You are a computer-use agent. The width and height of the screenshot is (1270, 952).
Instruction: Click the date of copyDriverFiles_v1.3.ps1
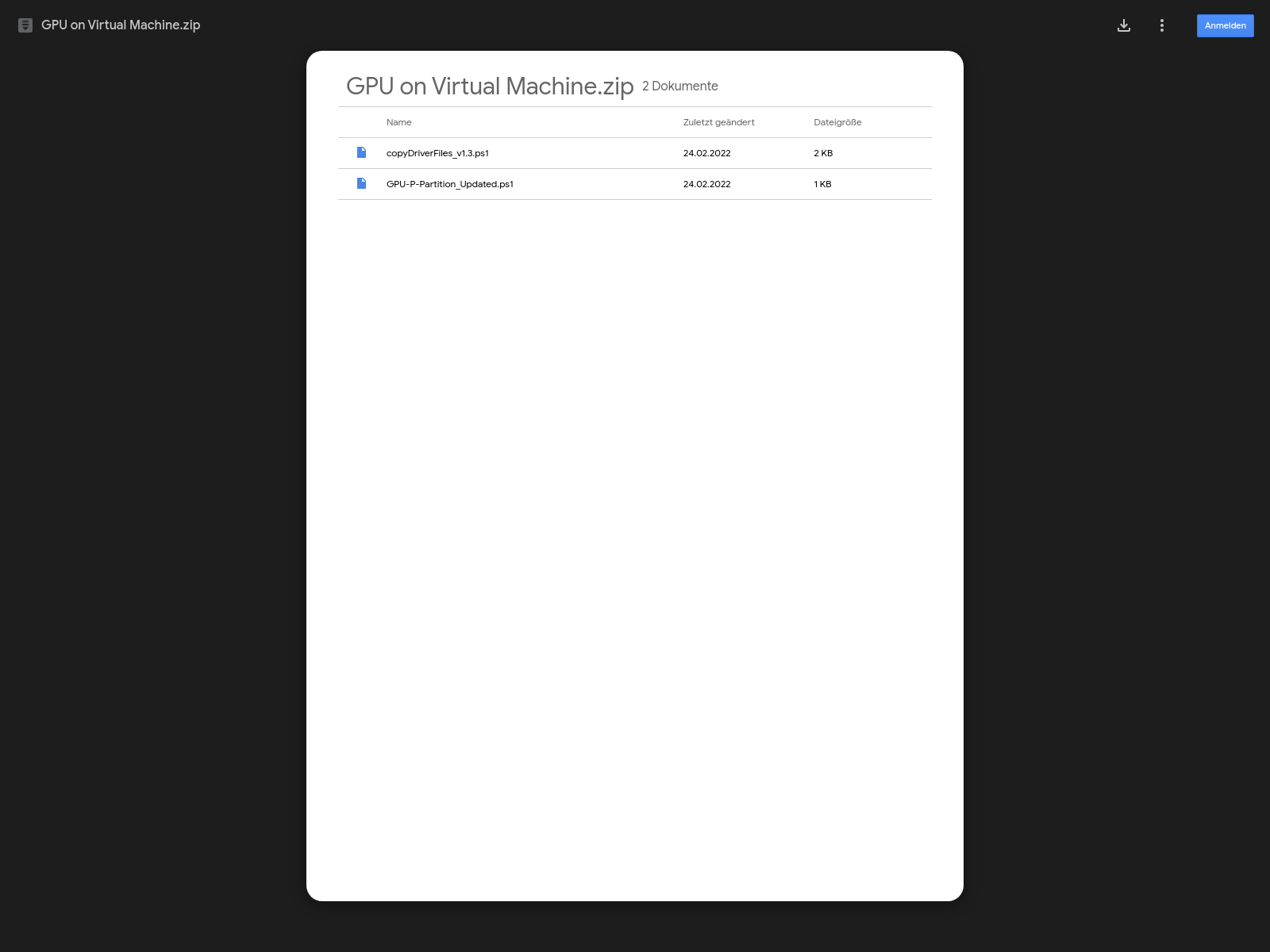tap(707, 153)
